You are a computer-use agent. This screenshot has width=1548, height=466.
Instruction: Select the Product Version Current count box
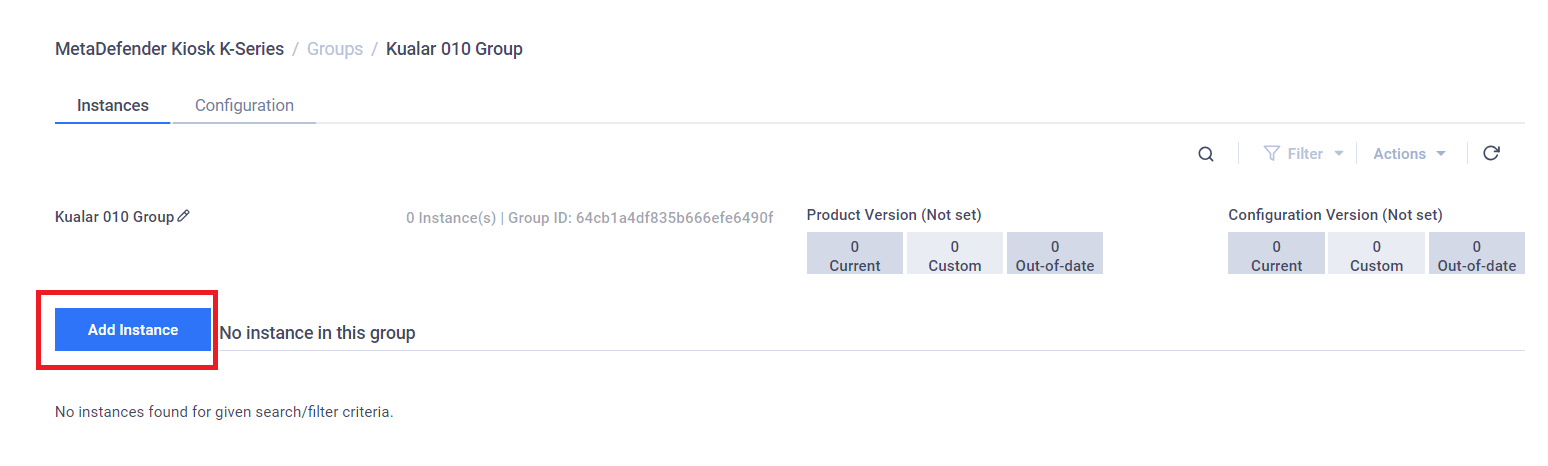pyautogui.click(x=855, y=253)
